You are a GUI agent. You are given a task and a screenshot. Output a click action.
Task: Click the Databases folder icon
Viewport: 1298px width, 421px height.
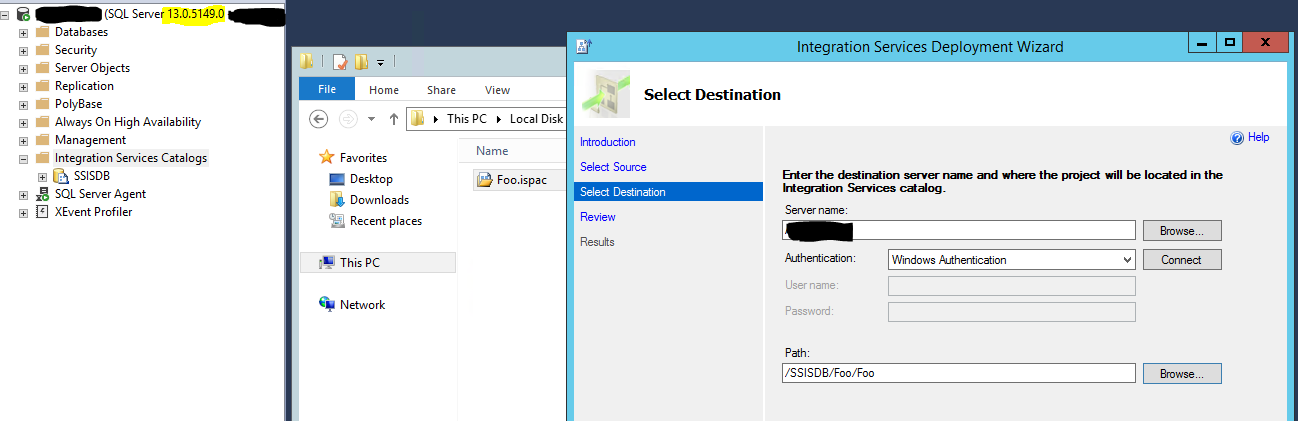(x=42, y=32)
